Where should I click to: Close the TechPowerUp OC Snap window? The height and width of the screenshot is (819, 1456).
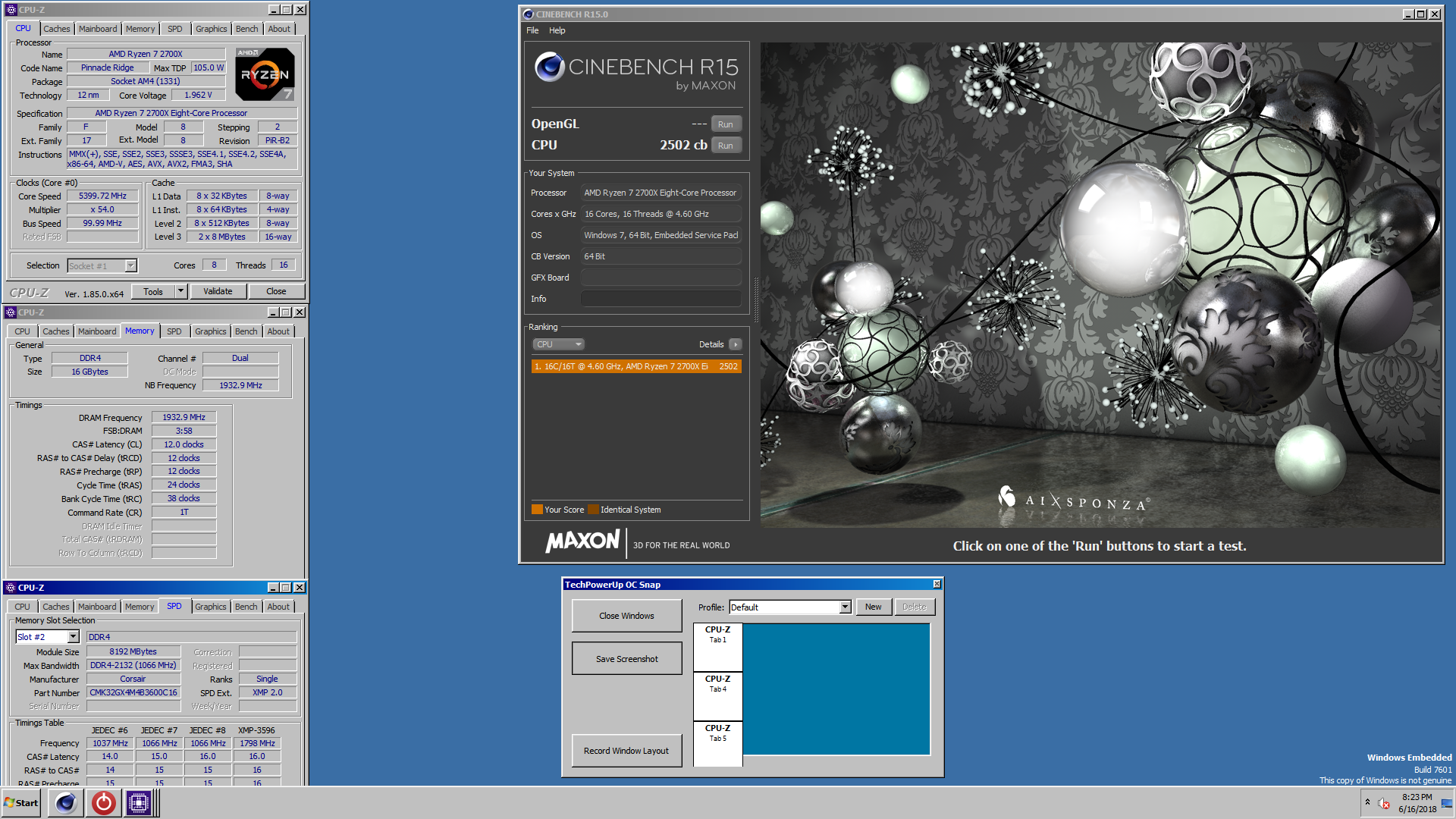[937, 584]
